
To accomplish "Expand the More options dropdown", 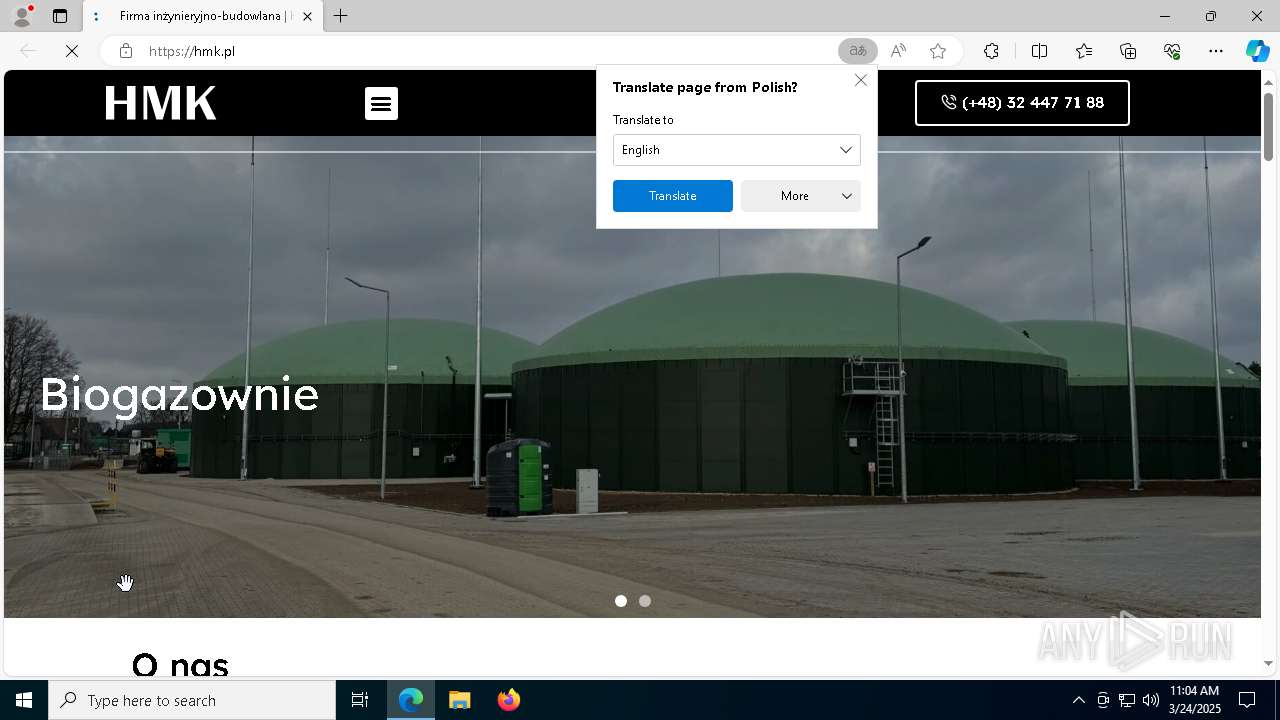I will pos(801,196).
